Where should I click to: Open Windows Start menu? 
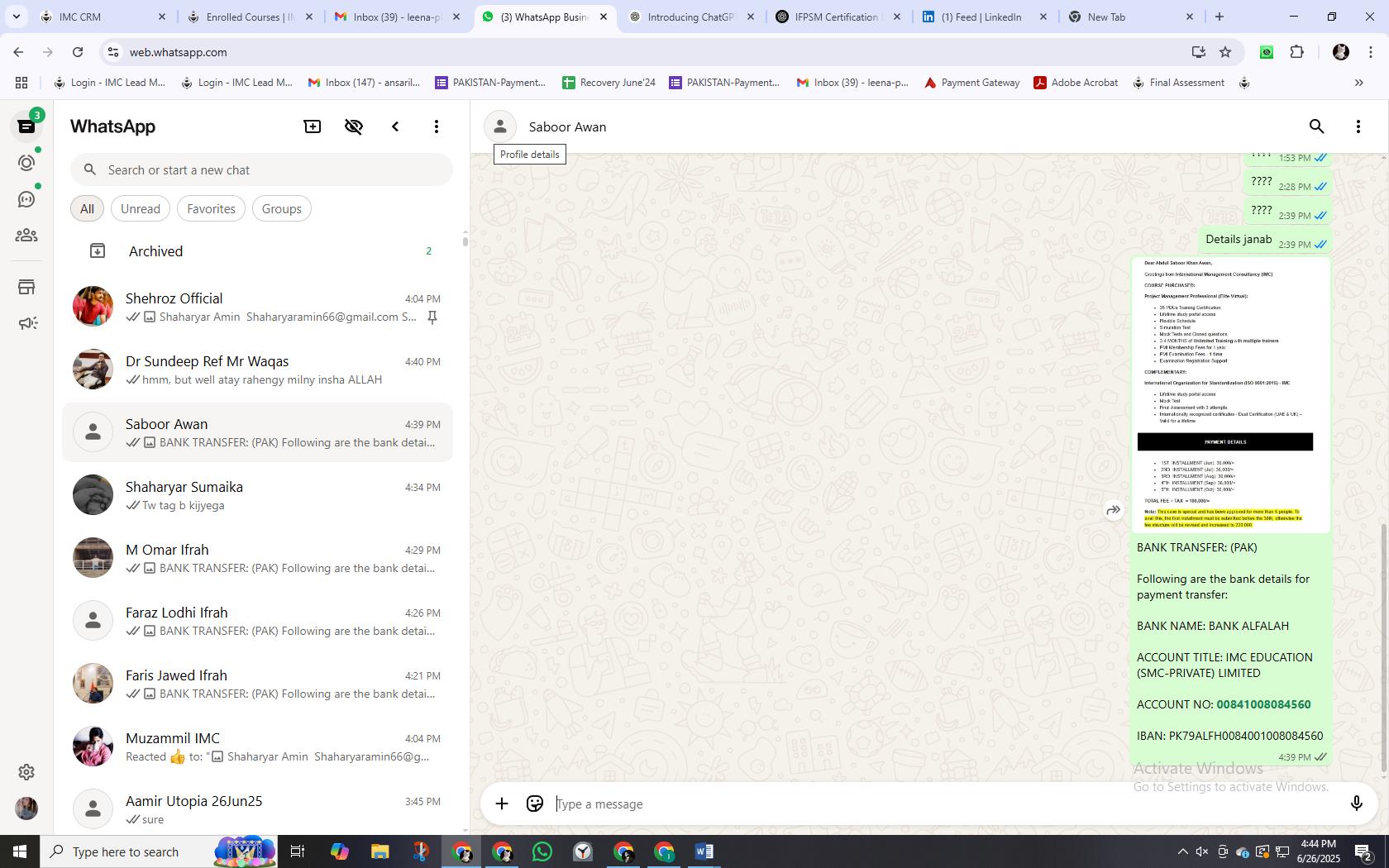click(x=20, y=851)
